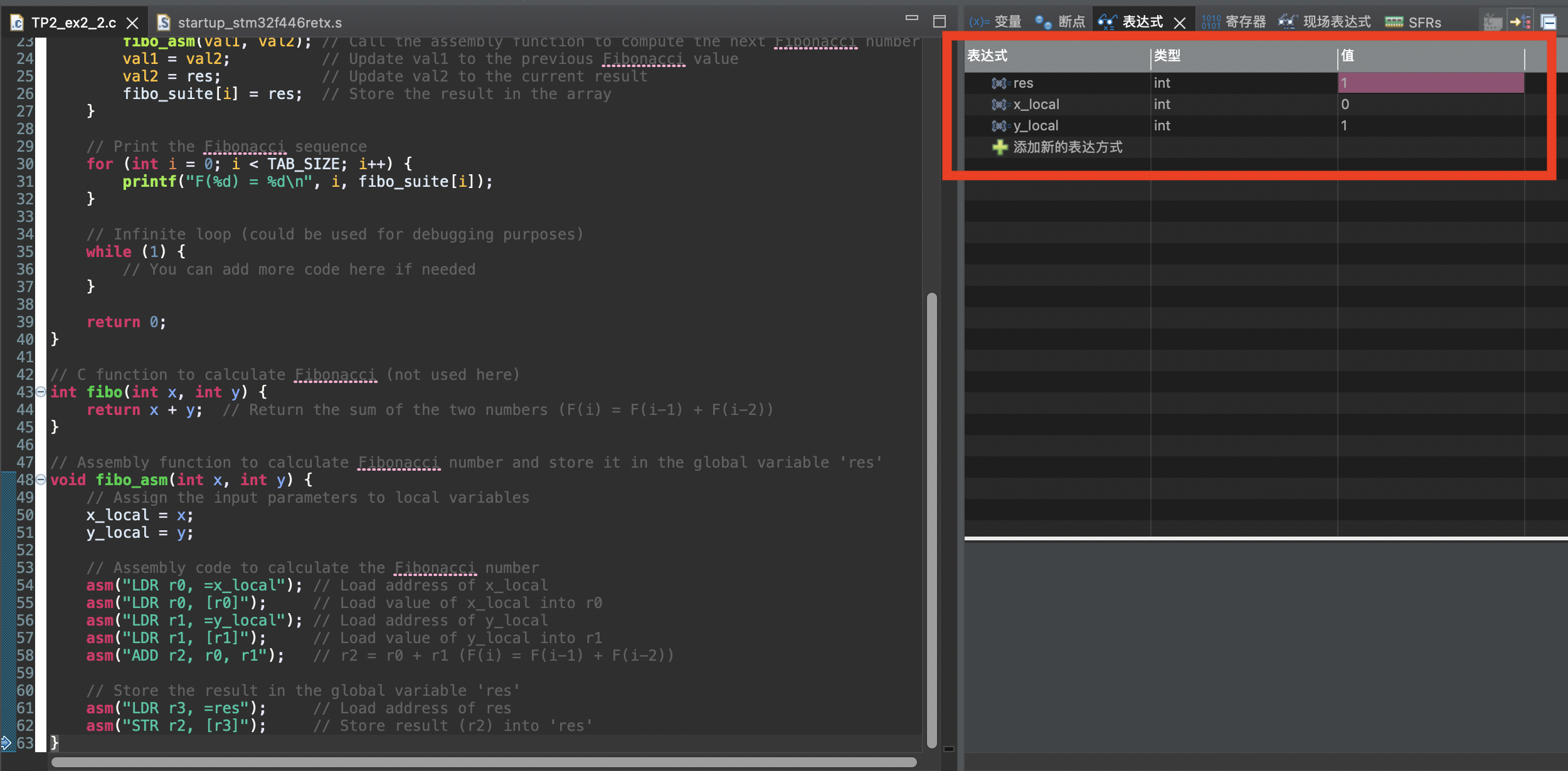
Task: Toggle the link-with-selection toolbar button
Action: tap(1520, 23)
